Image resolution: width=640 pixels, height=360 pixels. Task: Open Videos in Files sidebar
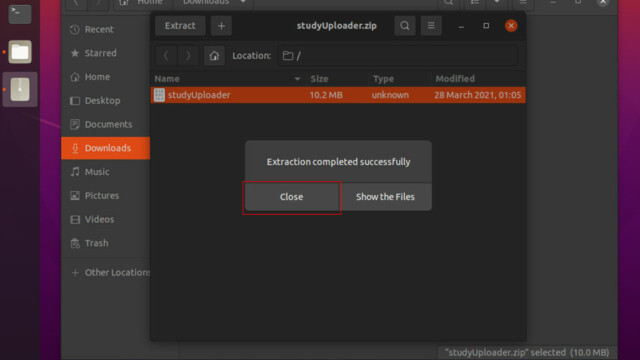click(x=106, y=219)
